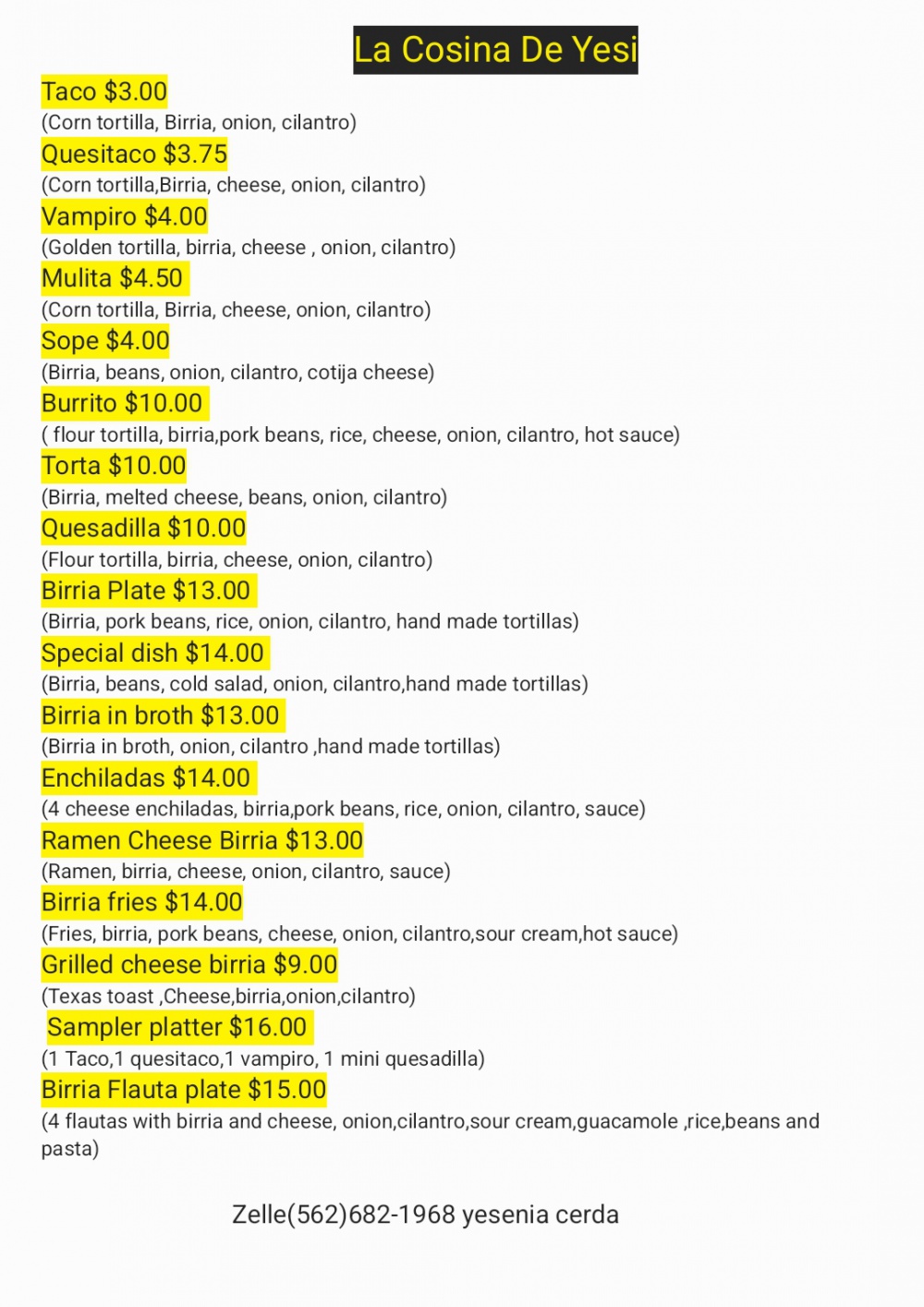Click the Quesitaco $3.75 heading
Screen dimensions: 924x1307
tap(134, 154)
